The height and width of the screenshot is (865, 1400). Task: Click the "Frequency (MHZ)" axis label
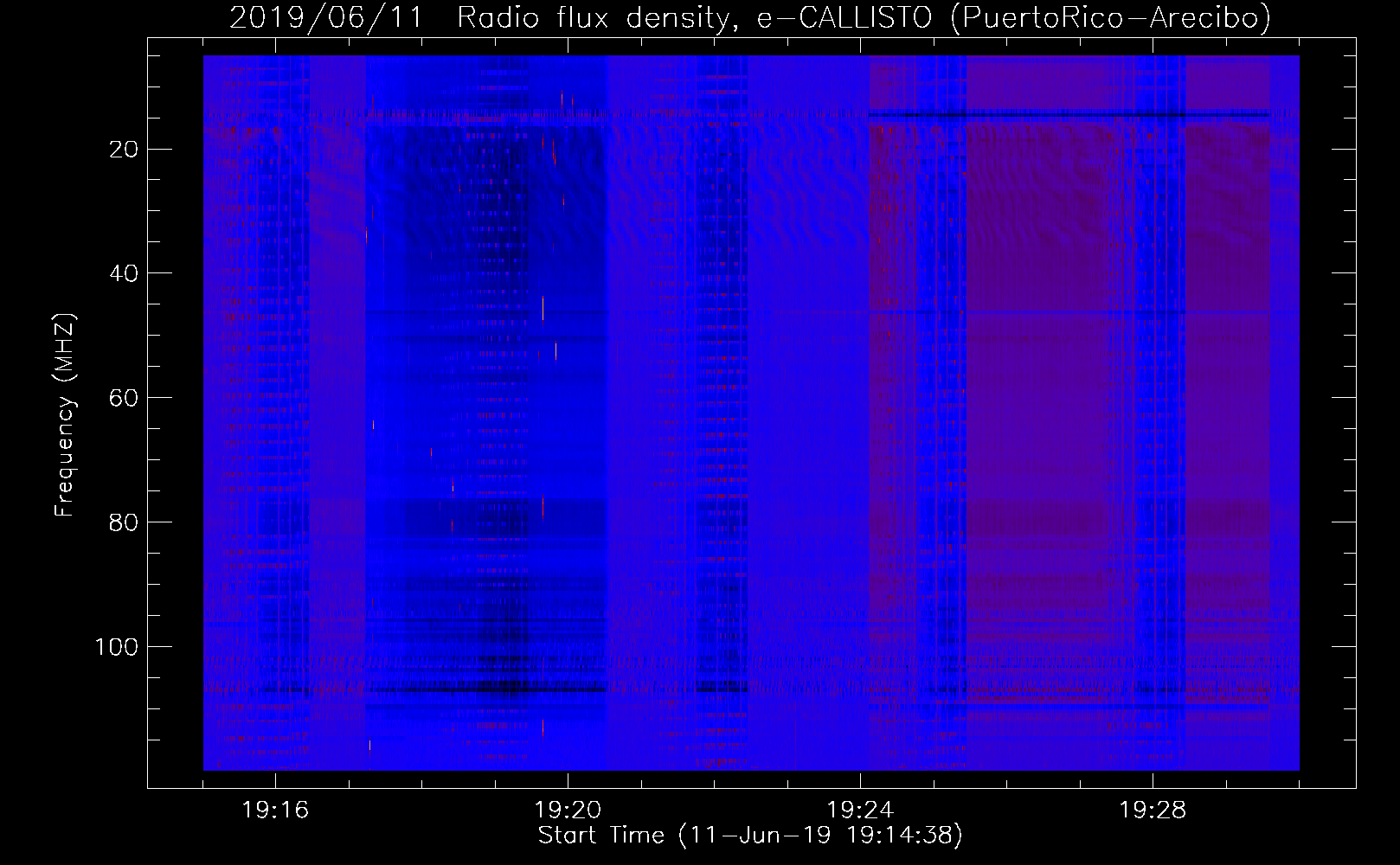click(x=65, y=415)
